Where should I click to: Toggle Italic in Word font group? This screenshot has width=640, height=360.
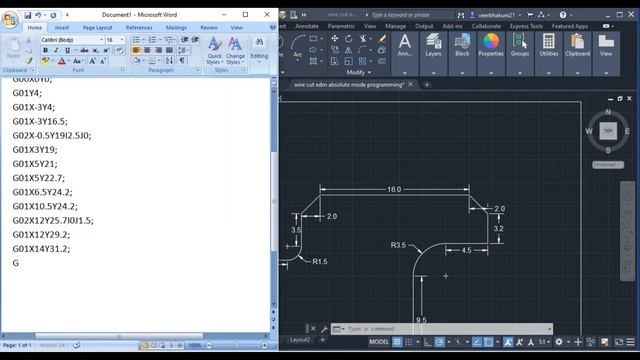click(56, 51)
